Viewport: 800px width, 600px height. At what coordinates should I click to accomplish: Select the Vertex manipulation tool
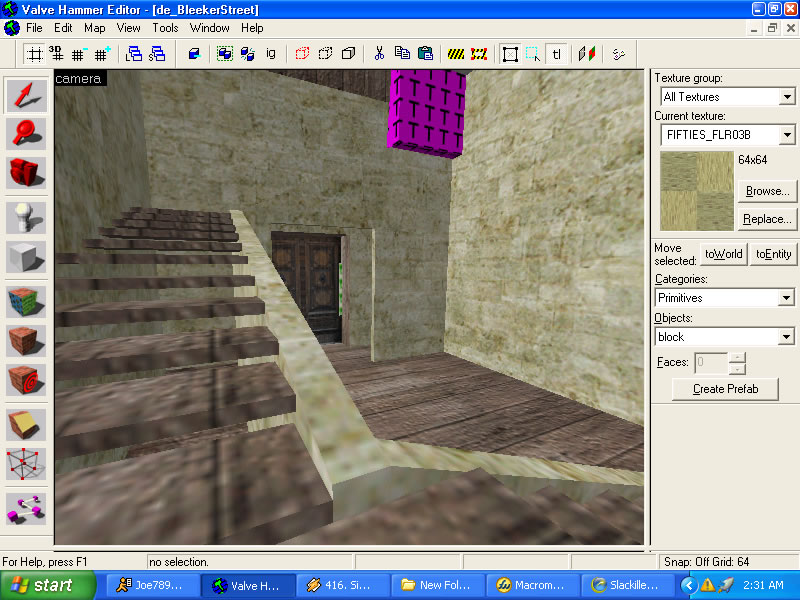pos(26,463)
